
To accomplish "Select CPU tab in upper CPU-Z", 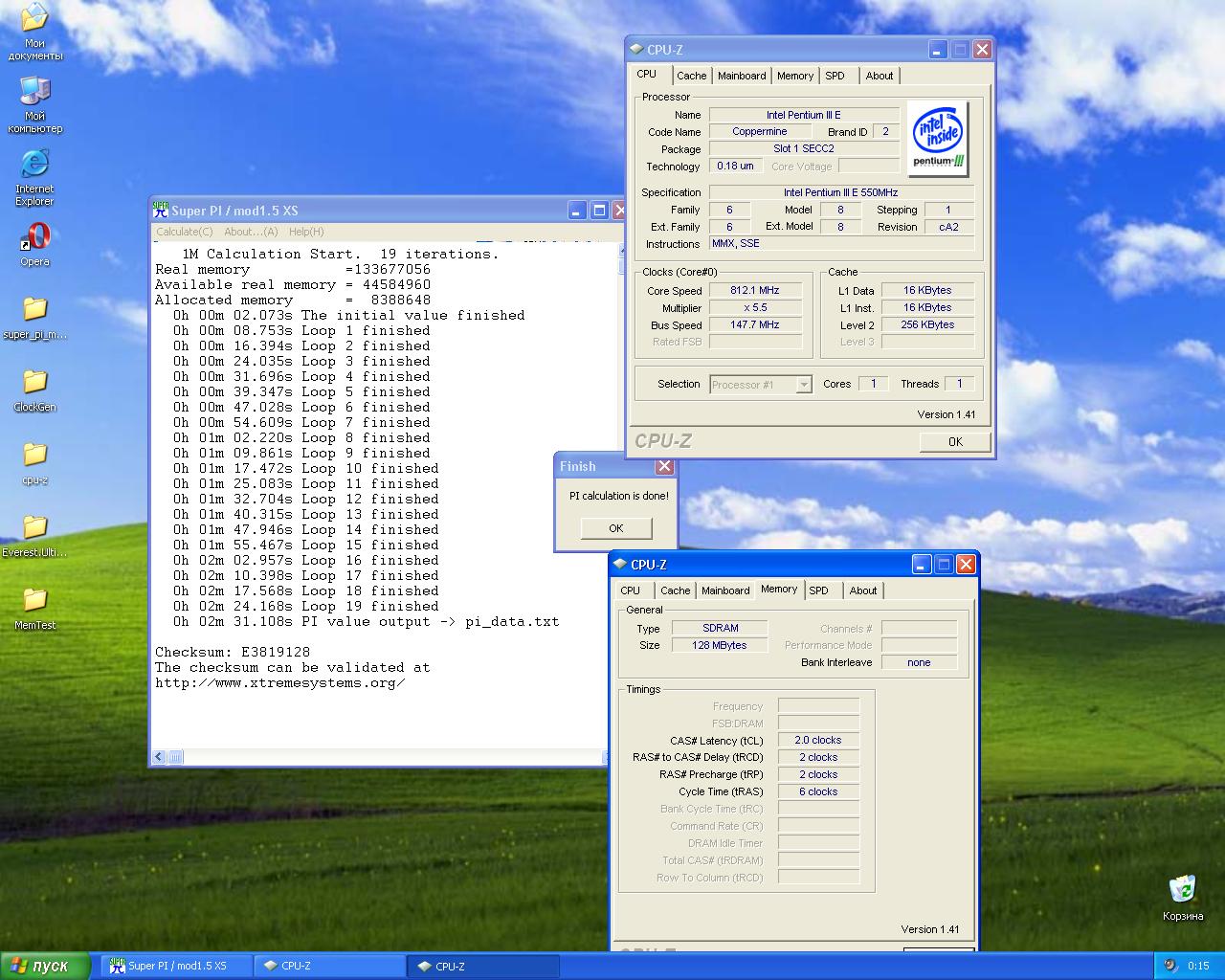I will tap(647, 74).
